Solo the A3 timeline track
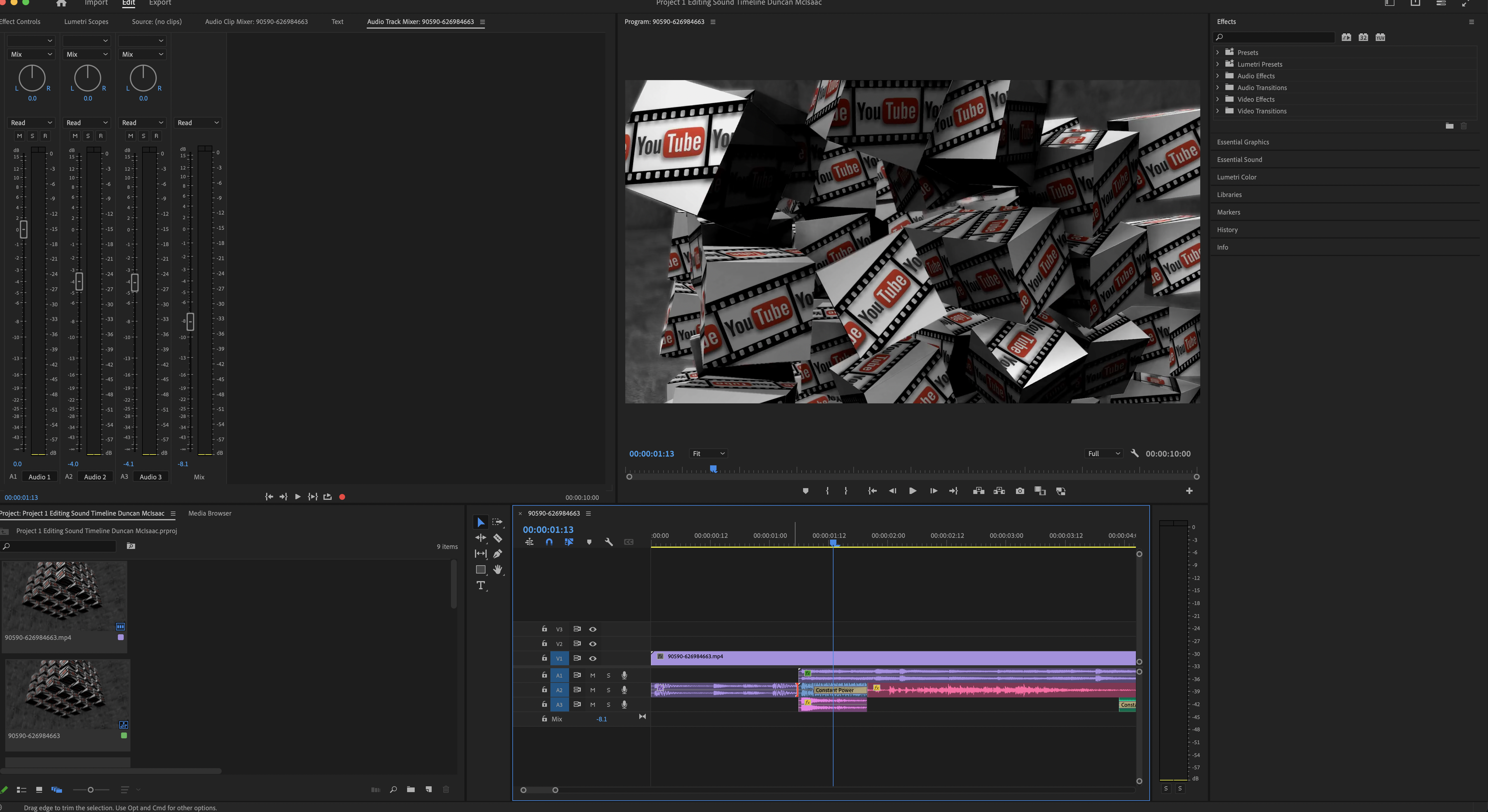The height and width of the screenshot is (812, 1488). 608,704
